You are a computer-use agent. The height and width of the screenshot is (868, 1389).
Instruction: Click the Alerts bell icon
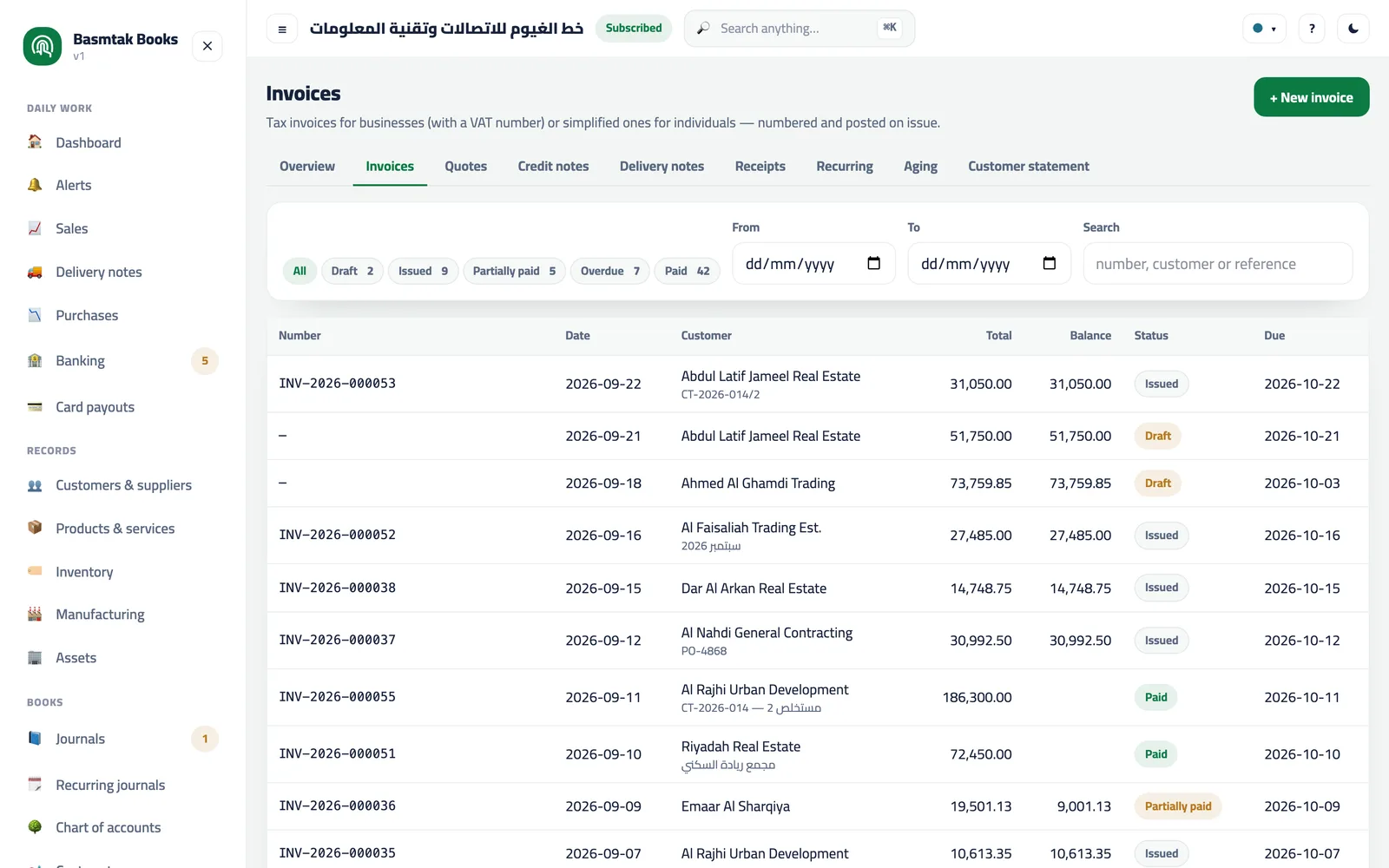point(35,185)
